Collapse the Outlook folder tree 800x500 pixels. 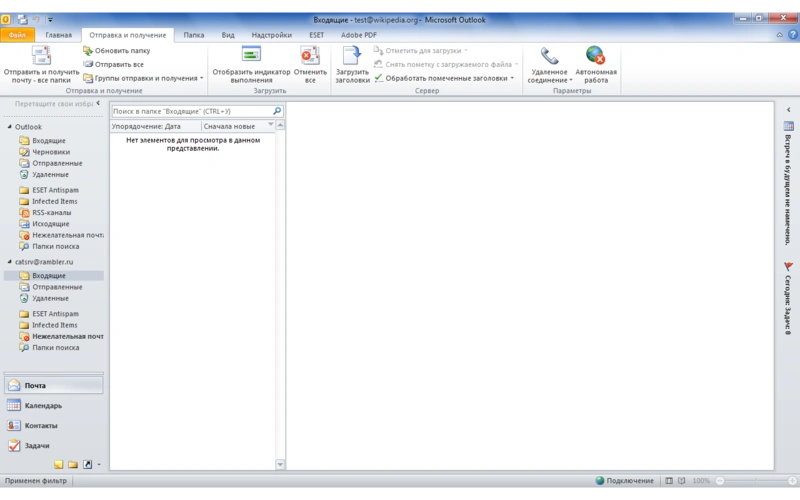[9, 126]
